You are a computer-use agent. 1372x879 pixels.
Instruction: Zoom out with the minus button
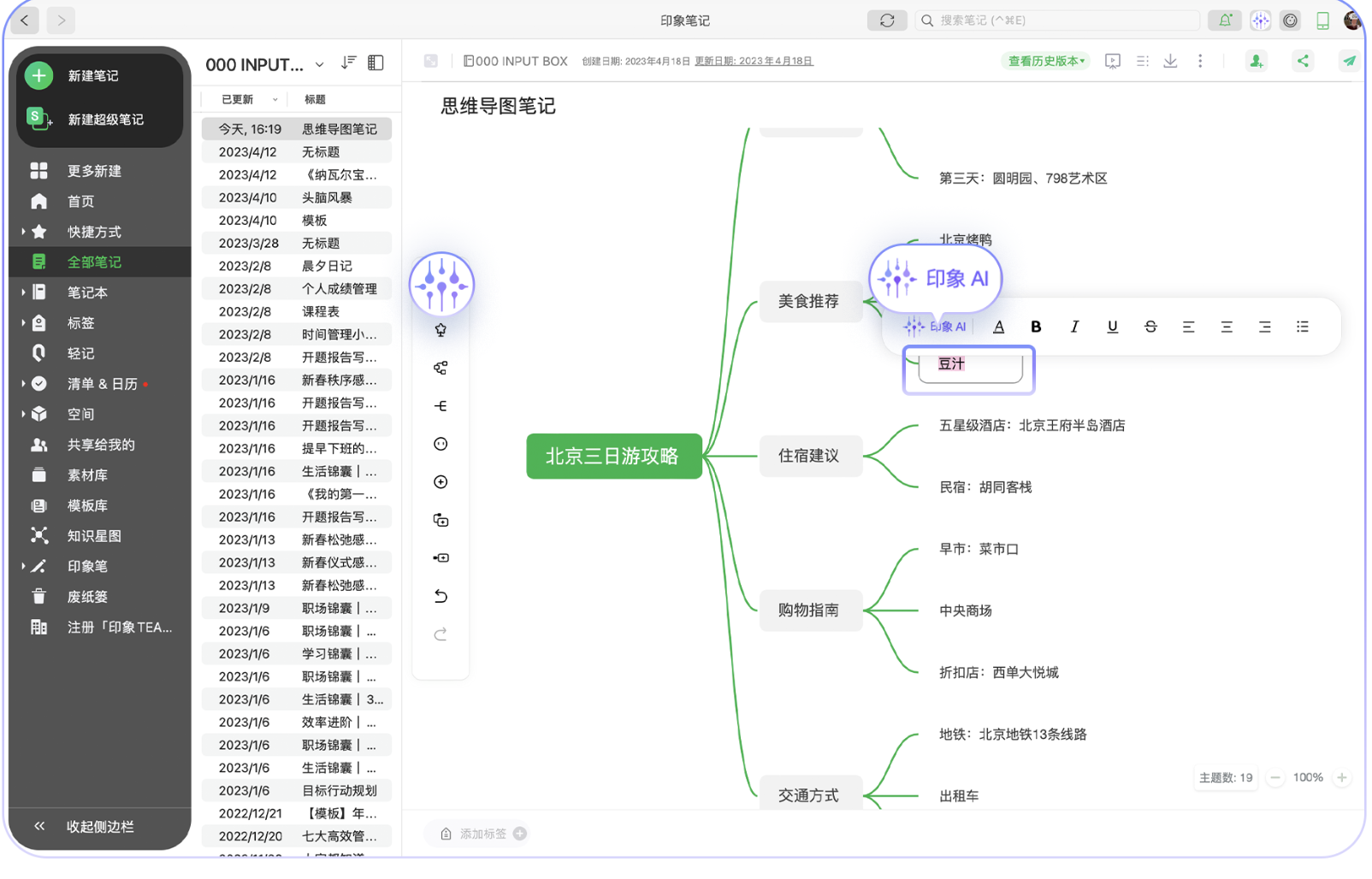(1275, 778)
